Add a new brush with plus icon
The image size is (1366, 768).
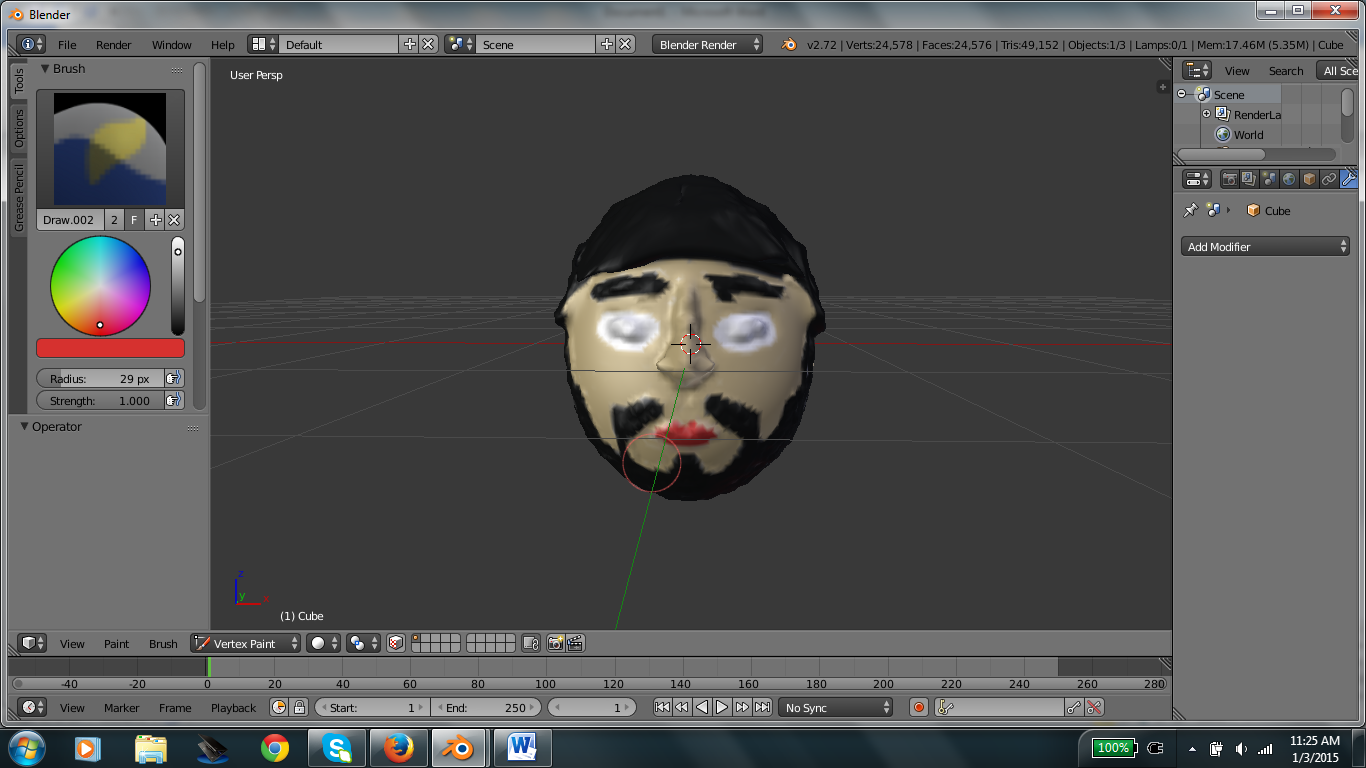[x=156, y=220]
